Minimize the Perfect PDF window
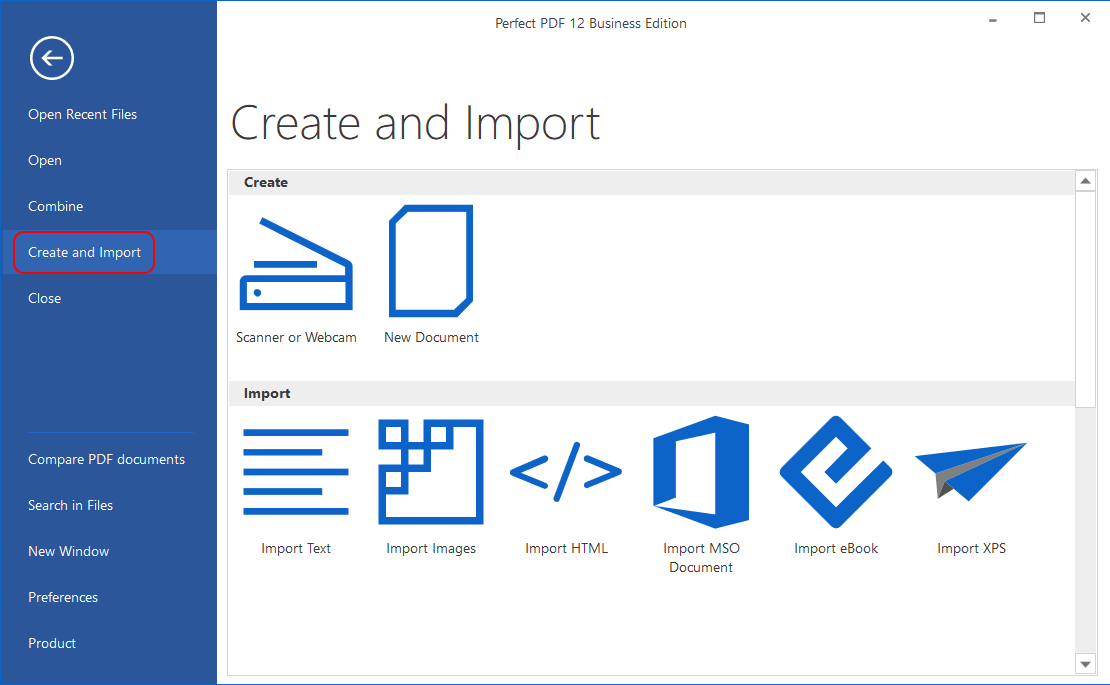 pos(992,20)
